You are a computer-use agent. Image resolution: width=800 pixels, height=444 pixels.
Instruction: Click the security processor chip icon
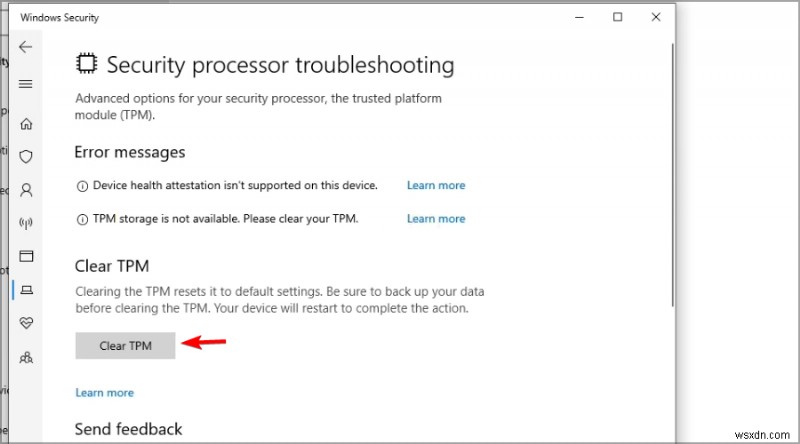tap(86, 65)
